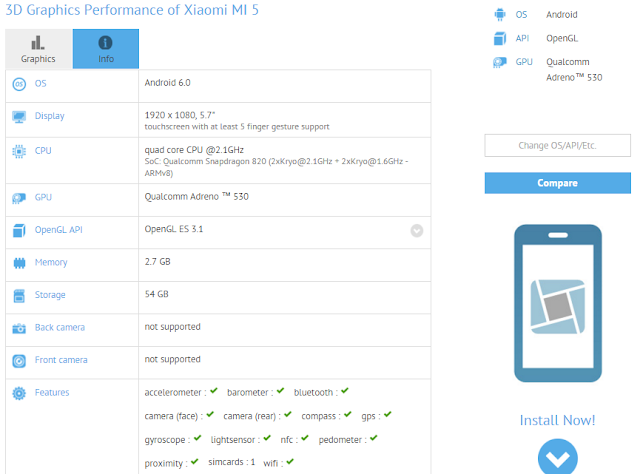Click the '54 GB' storage value
Screen dimensions: 640x474
pyautogui.click(x=156, y=294)
